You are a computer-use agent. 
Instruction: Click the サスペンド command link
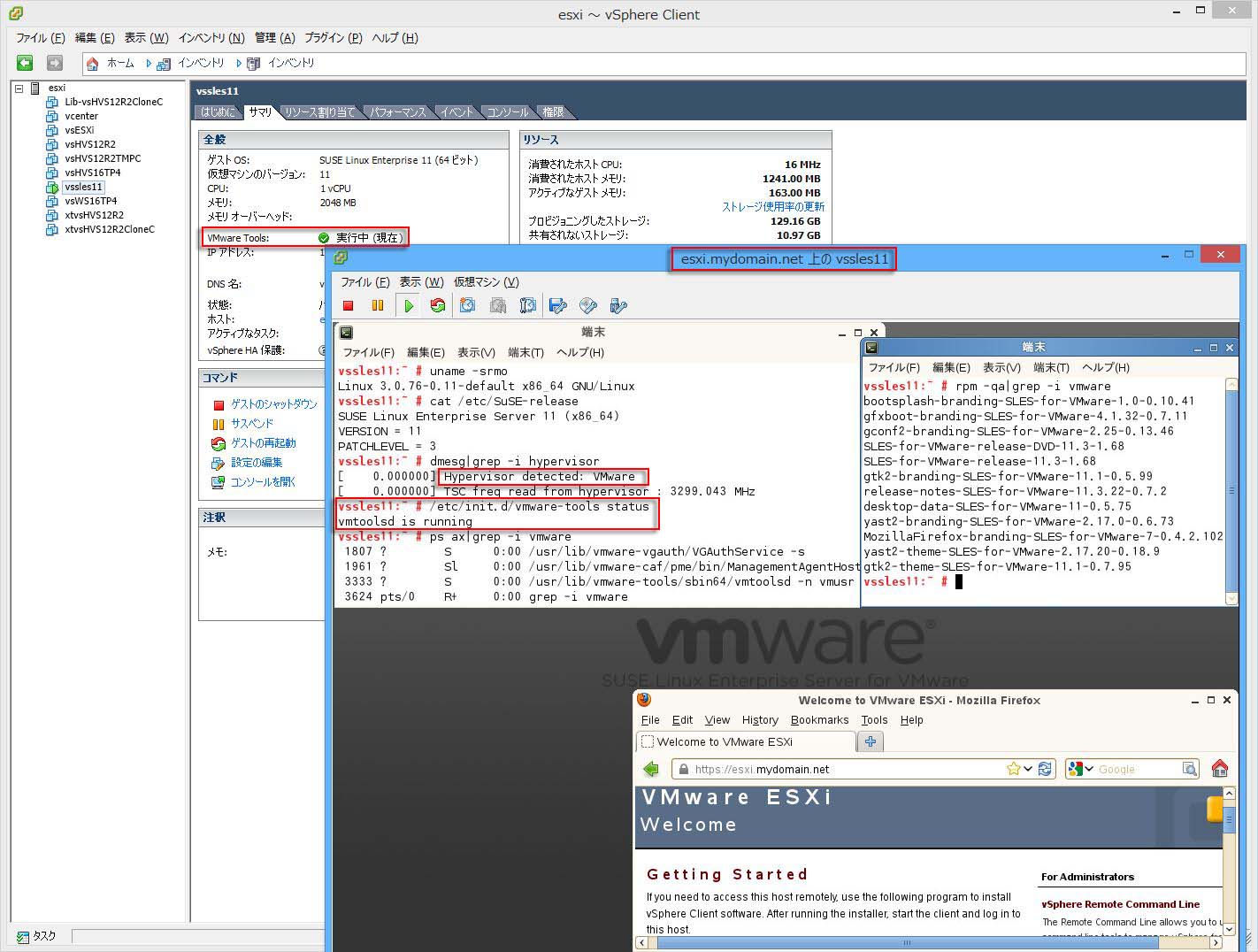coord(252,424)
